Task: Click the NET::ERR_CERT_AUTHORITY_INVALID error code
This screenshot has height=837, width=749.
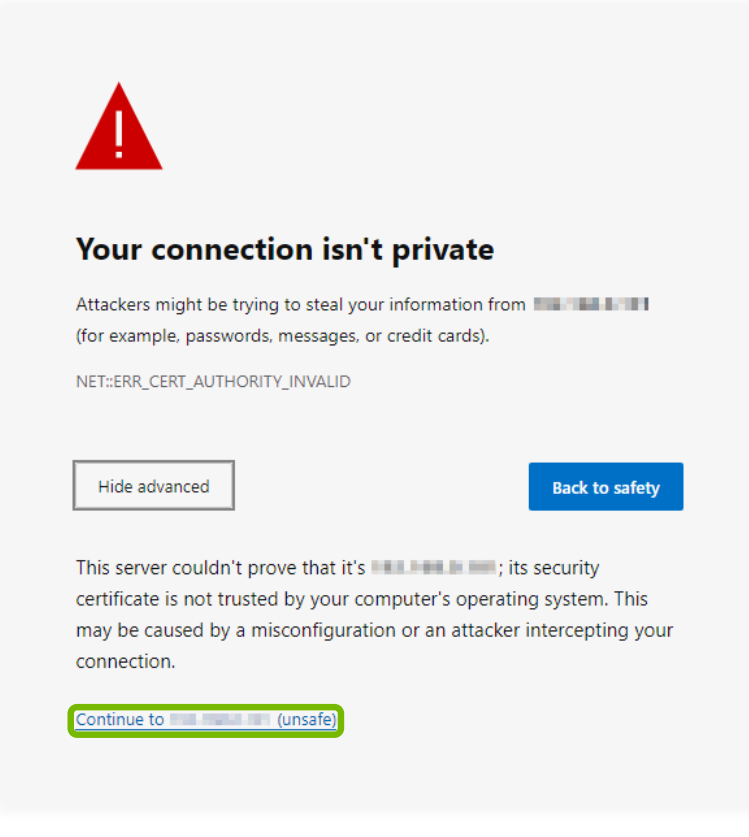Action: pos(213,382)
